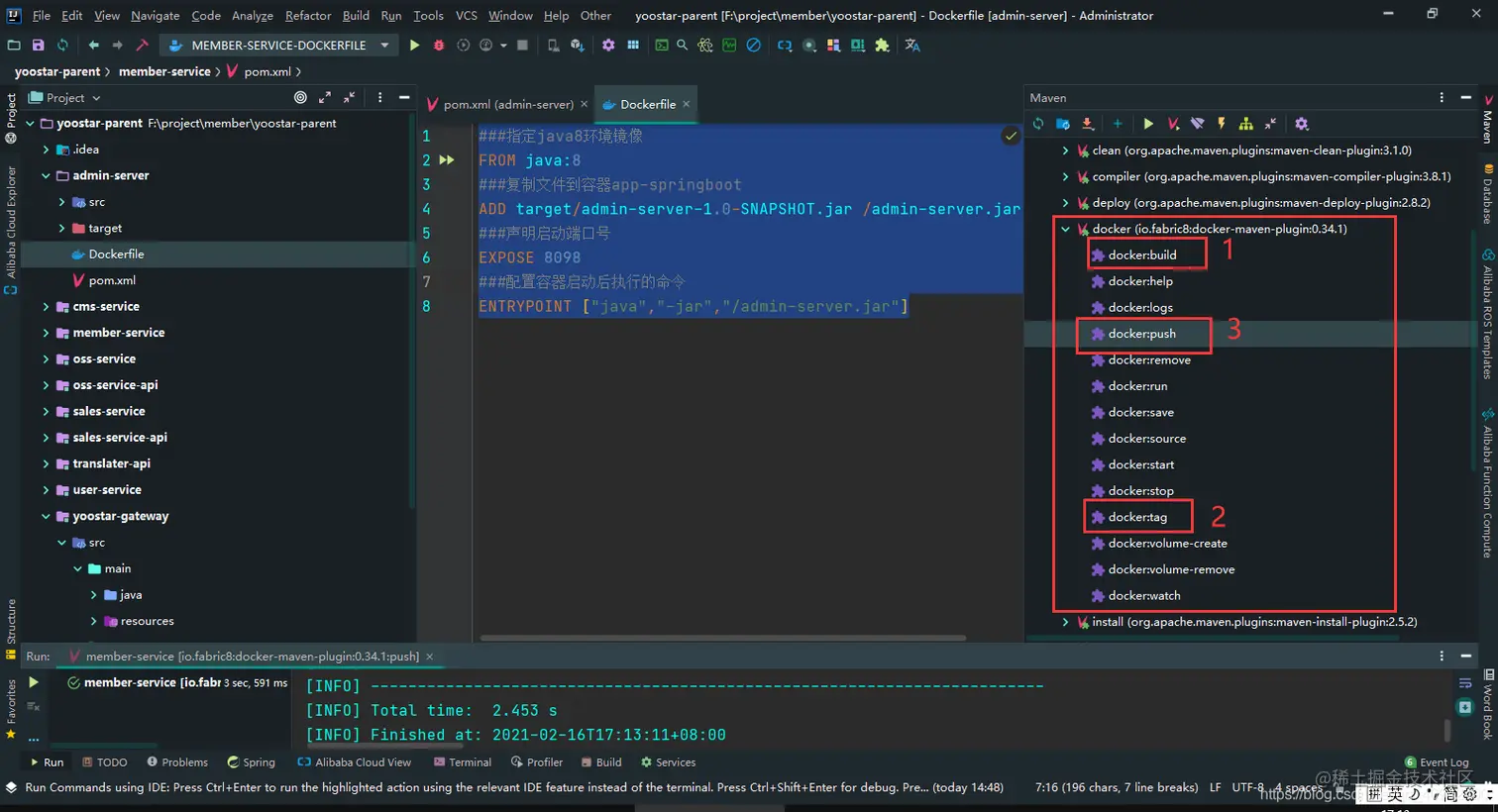Click Add Maven Projects plus icon

pyautogui.click(x=1118, y=124)
